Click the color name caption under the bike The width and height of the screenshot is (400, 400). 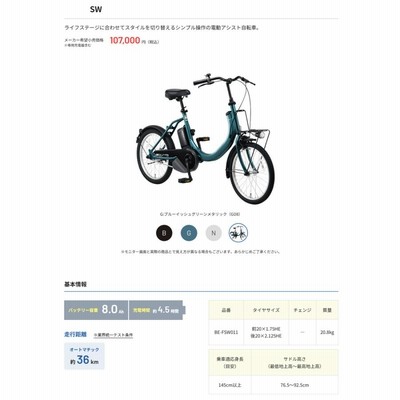coord(200,214)
